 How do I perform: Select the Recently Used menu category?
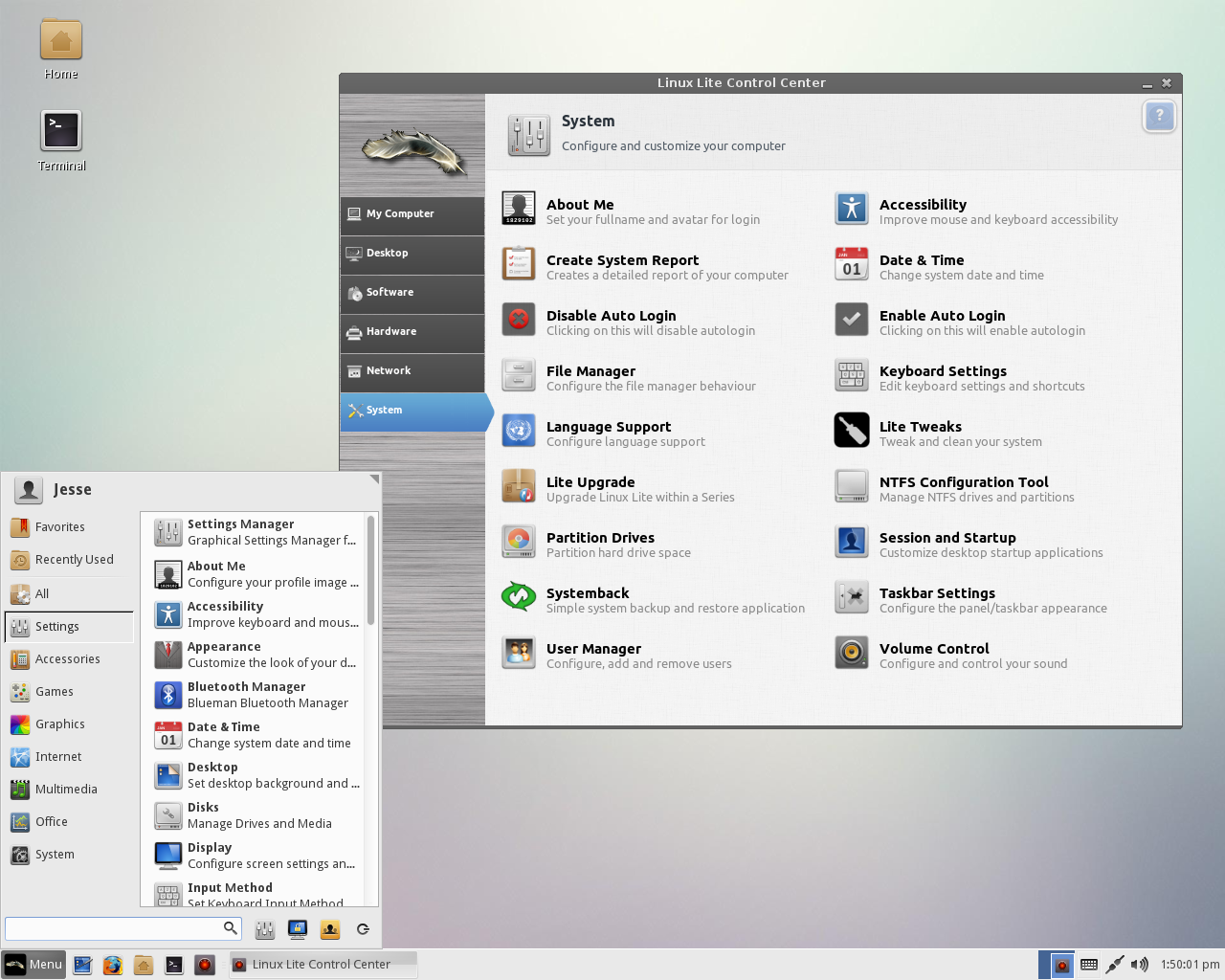click(70, 560)
